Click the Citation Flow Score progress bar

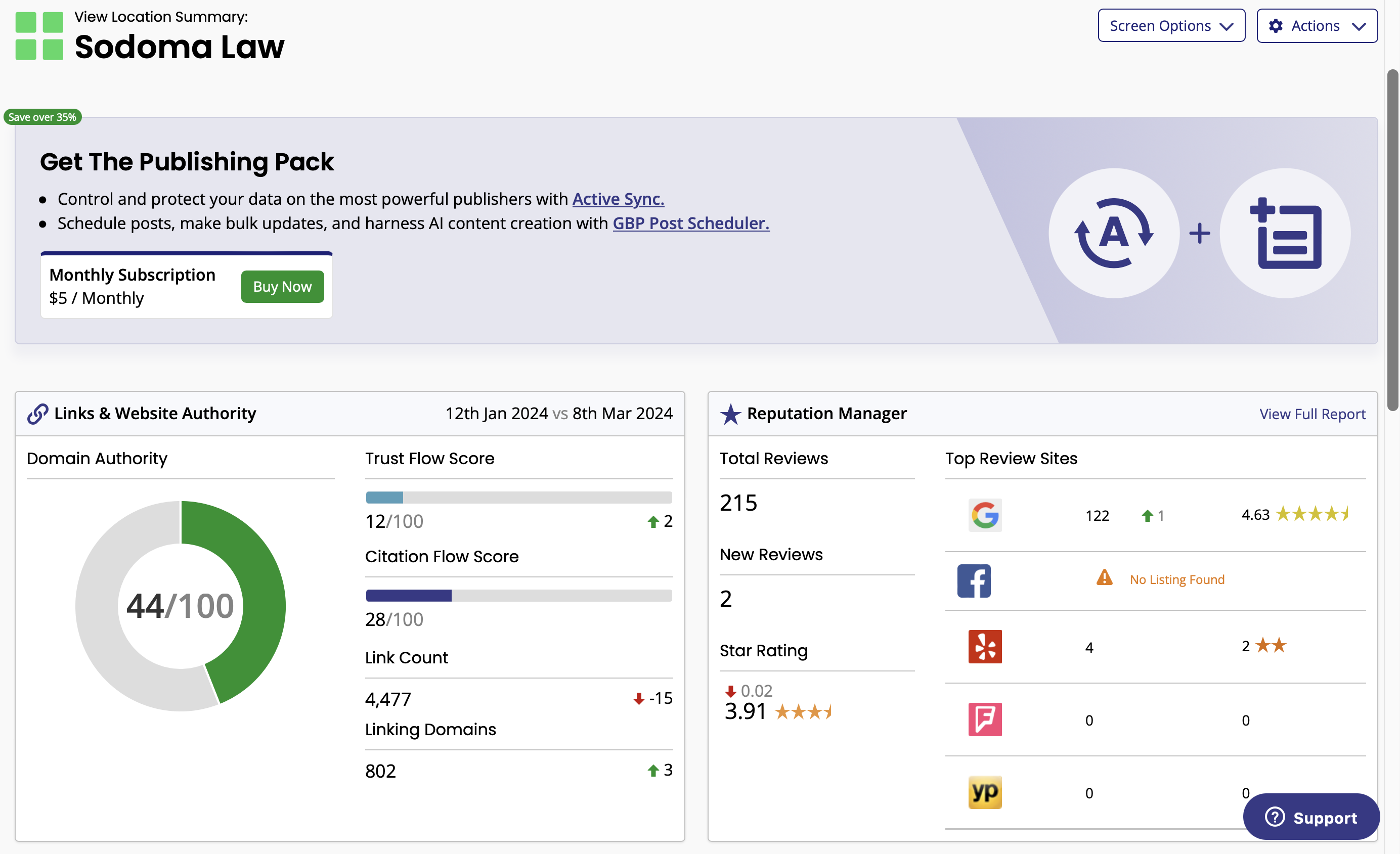coord(518,596)
